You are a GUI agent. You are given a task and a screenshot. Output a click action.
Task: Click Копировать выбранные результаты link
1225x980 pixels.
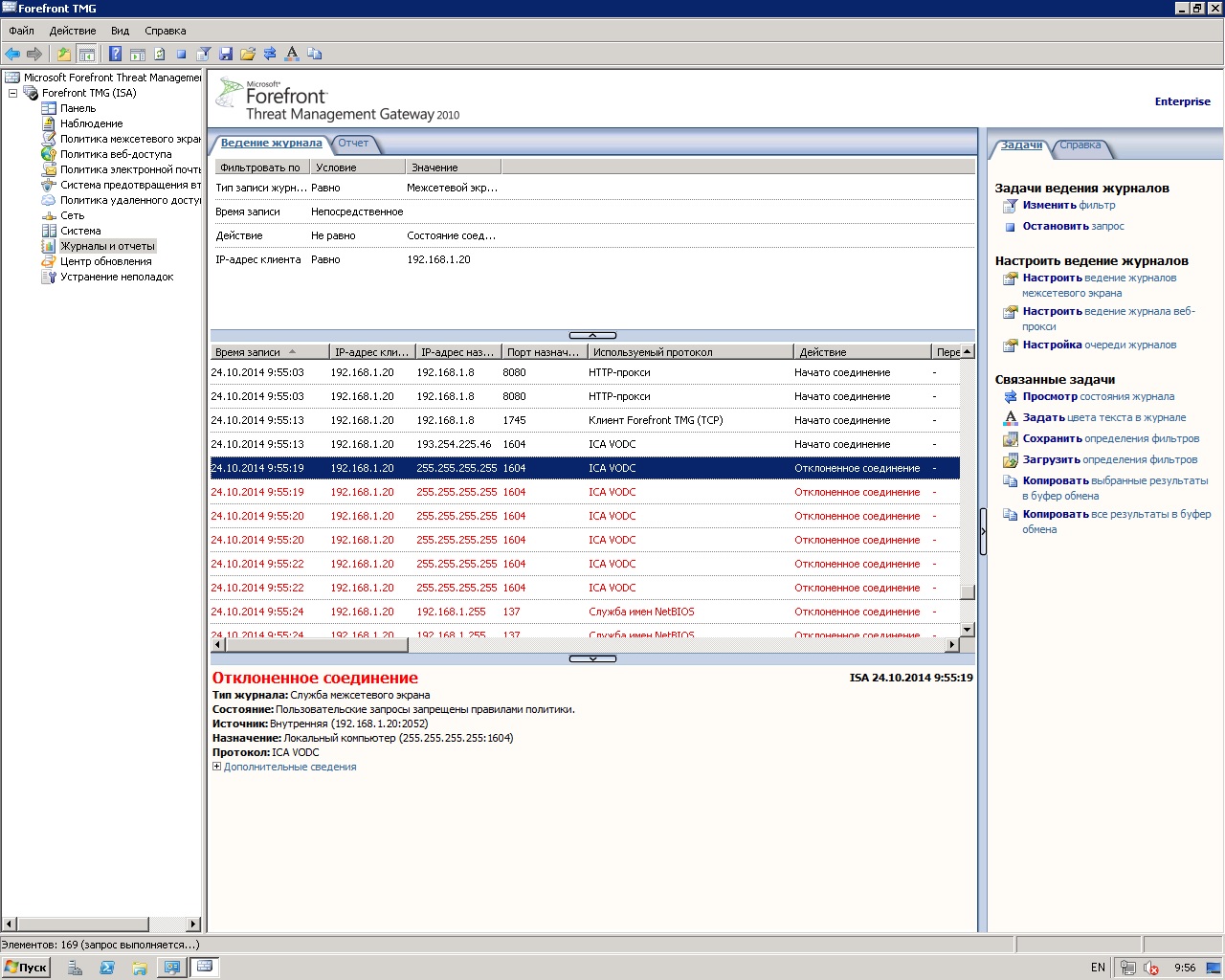click(1115, 488)
